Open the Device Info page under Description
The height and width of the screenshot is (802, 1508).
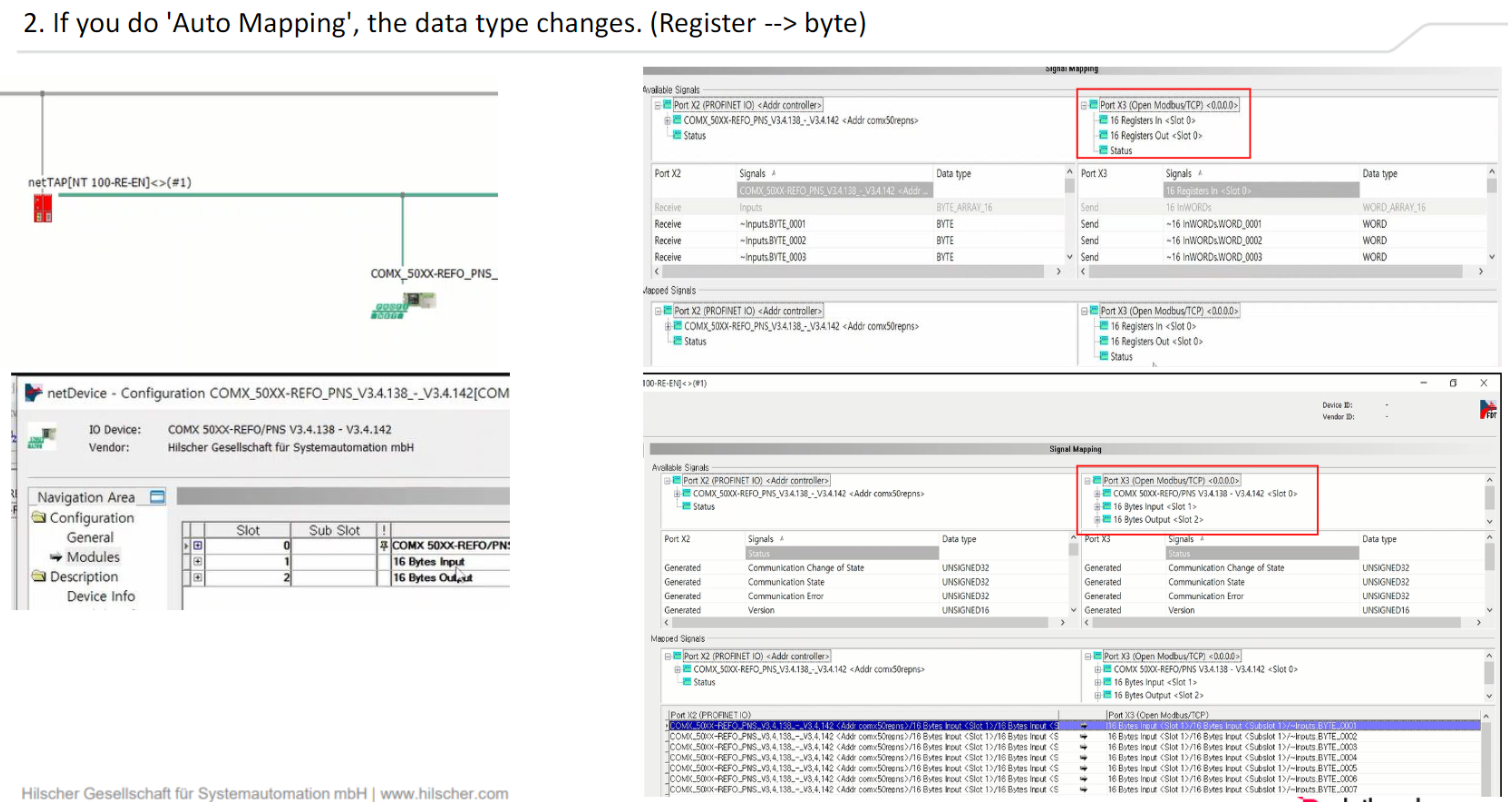pos(101,596)
